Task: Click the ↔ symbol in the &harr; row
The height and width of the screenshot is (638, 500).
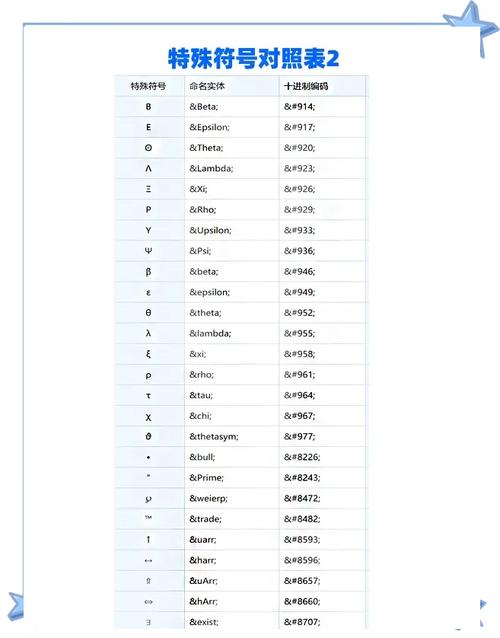Action: tap(148, 561)
